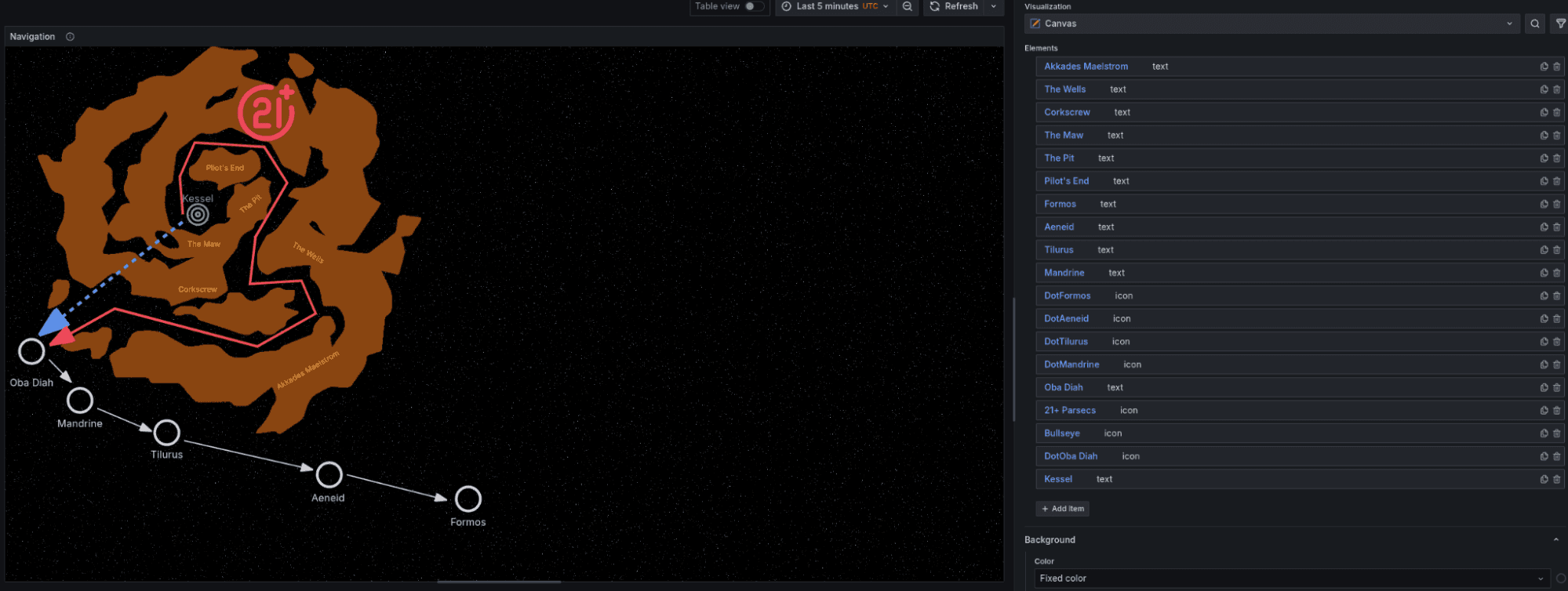
Task: Open the refresh interval dropdown arrow
Action: (994, 6)
